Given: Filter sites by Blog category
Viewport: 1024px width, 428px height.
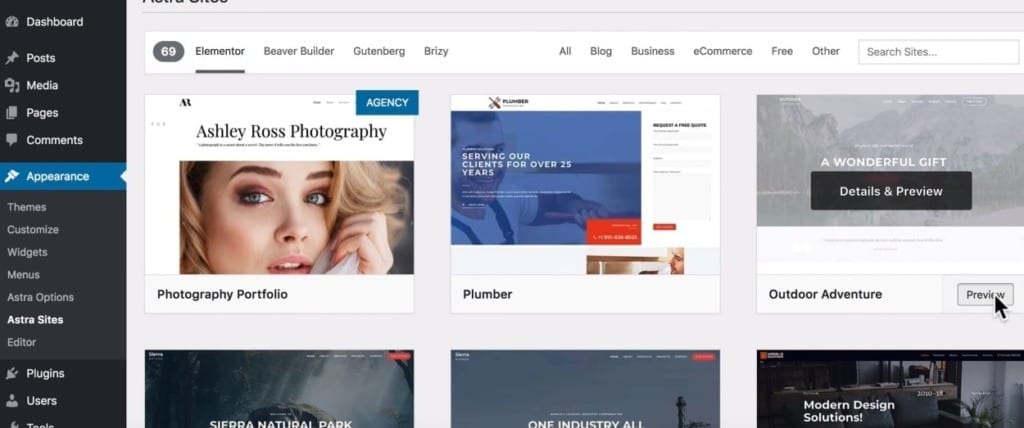Looking at the screenshot, I should [x=601, y=51].
